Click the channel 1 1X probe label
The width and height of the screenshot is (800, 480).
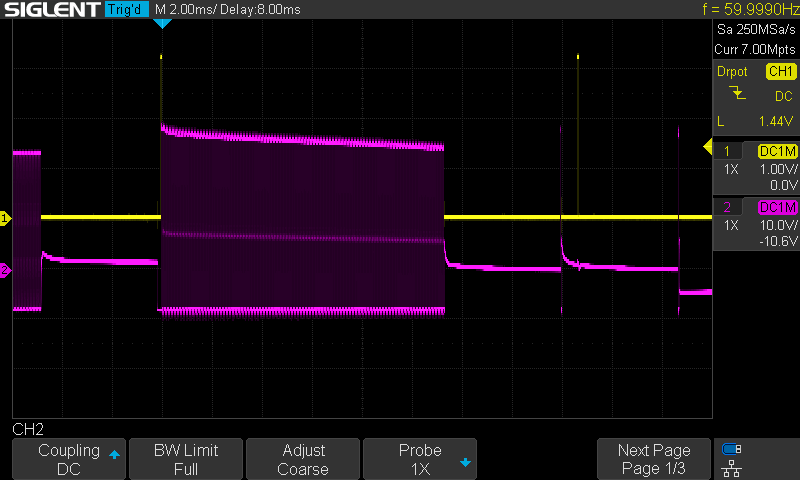coord(731,169)
